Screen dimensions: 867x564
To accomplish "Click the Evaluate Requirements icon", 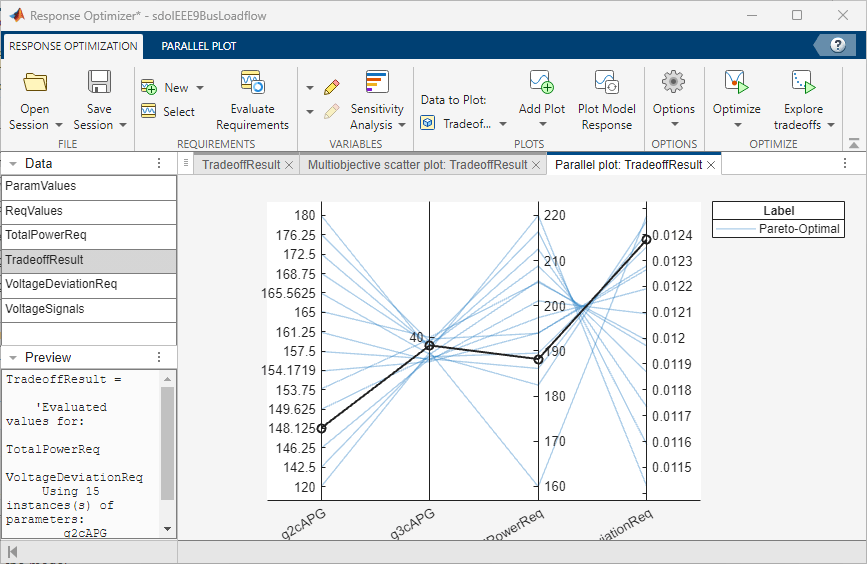I will pos(252,84).
